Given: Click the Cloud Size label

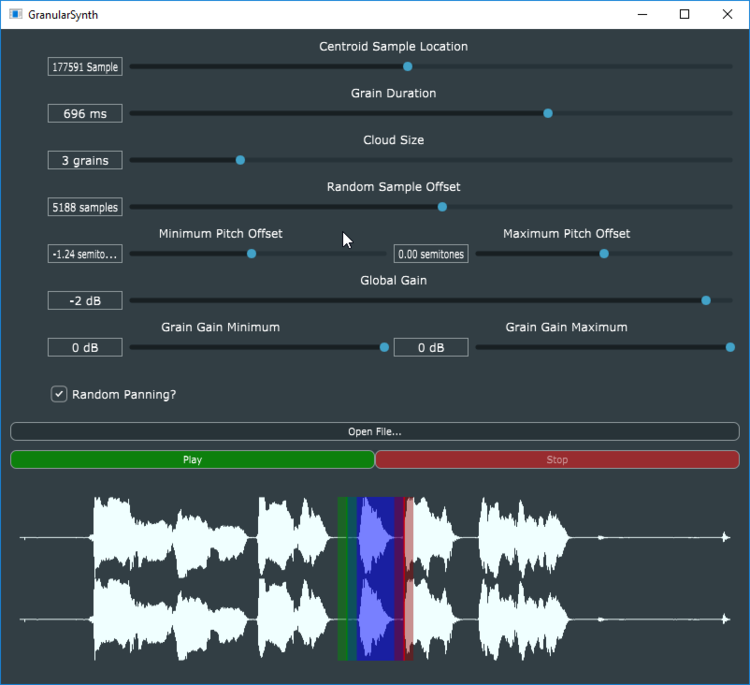Looking at the screenshot, I should coord(393,140).
